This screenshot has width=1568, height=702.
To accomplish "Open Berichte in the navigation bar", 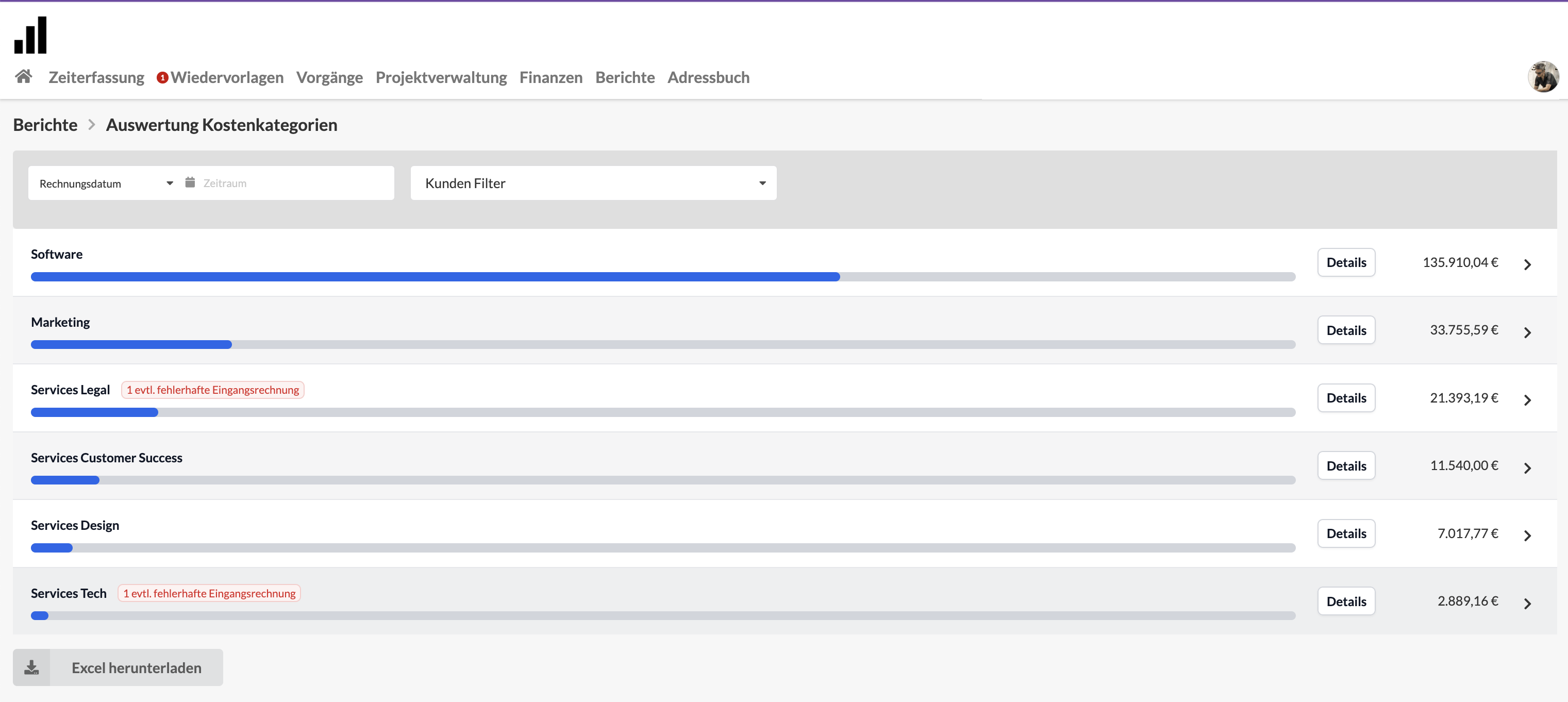I will click(625, 77).
